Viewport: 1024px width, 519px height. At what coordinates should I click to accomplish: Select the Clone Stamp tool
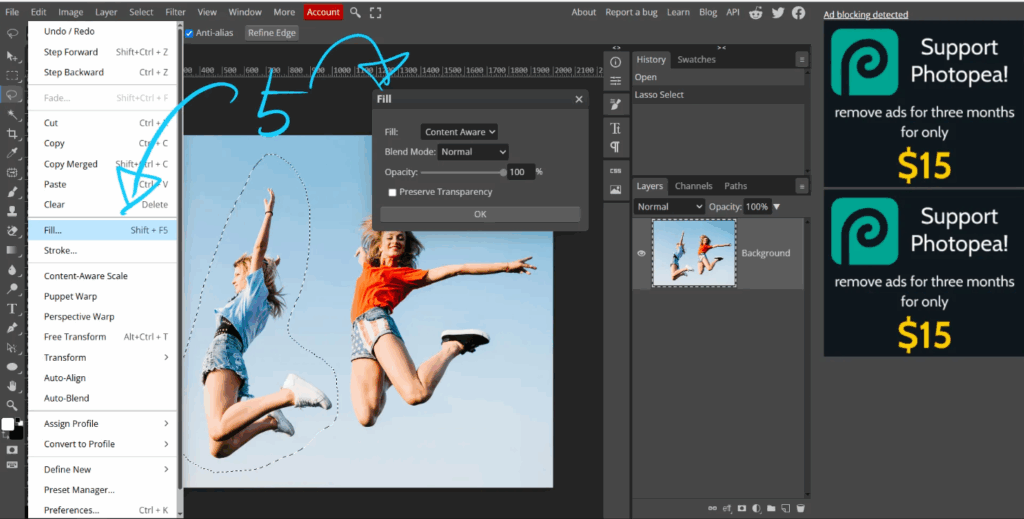pos(12,212)
